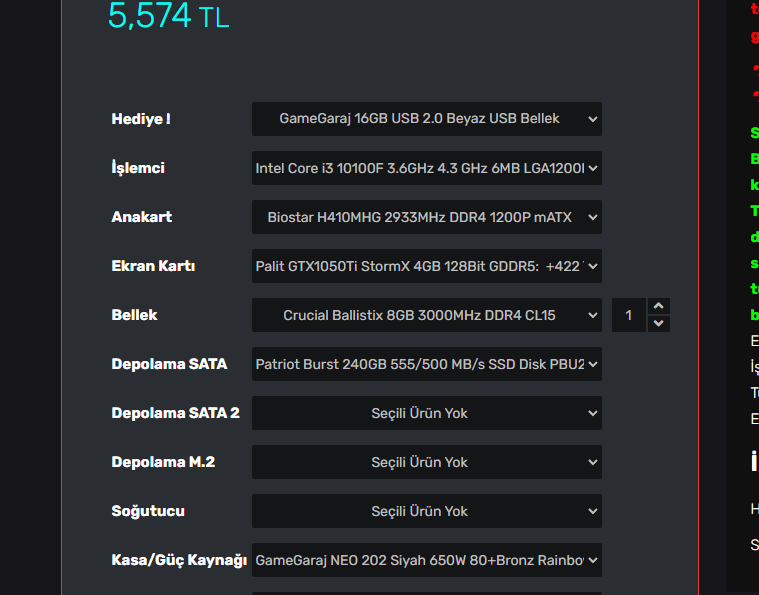Open the Kasa/Güç Kaynağı dropdown
The image size is (759, 595).
[x=420, y=560]
